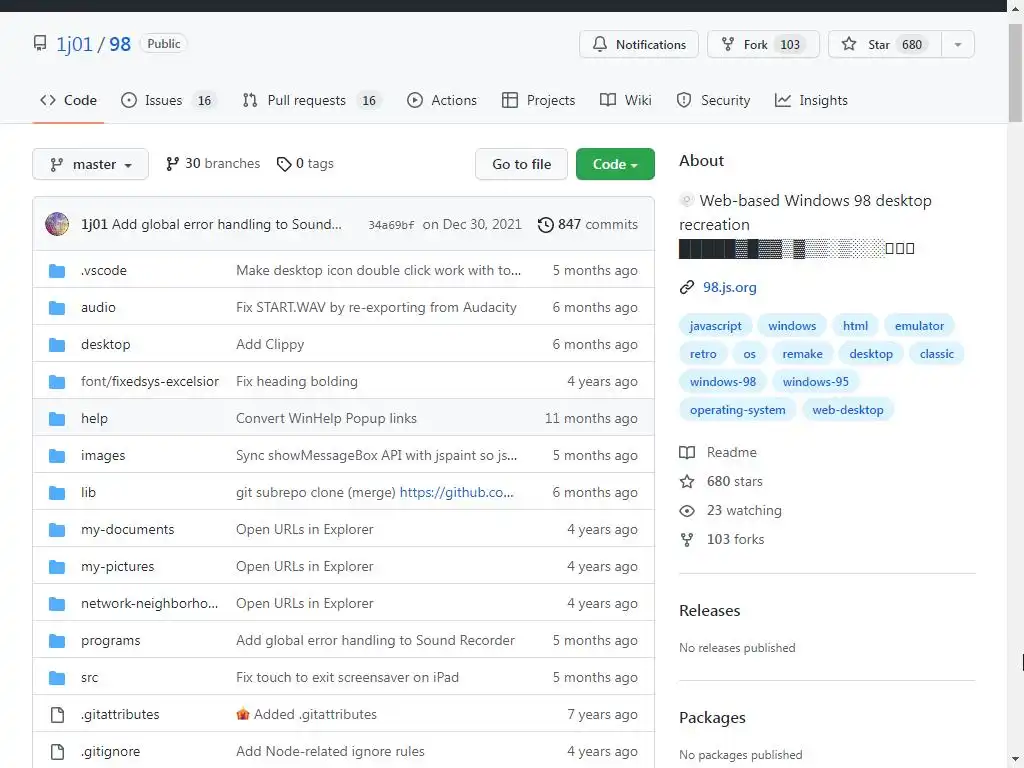Select the html topic tag
The height and width of the screenshot is (768, 1024).
point(855,326)
